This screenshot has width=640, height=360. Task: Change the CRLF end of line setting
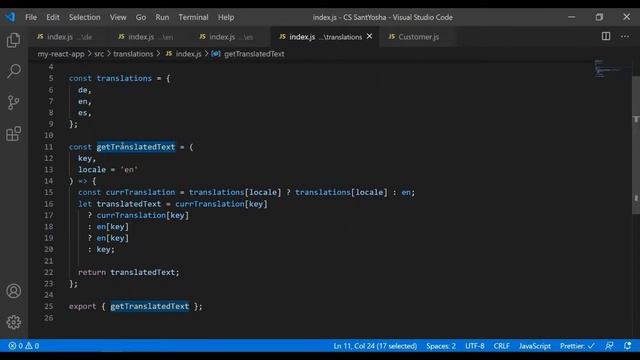pyautogui.click(x=501, y=346)
